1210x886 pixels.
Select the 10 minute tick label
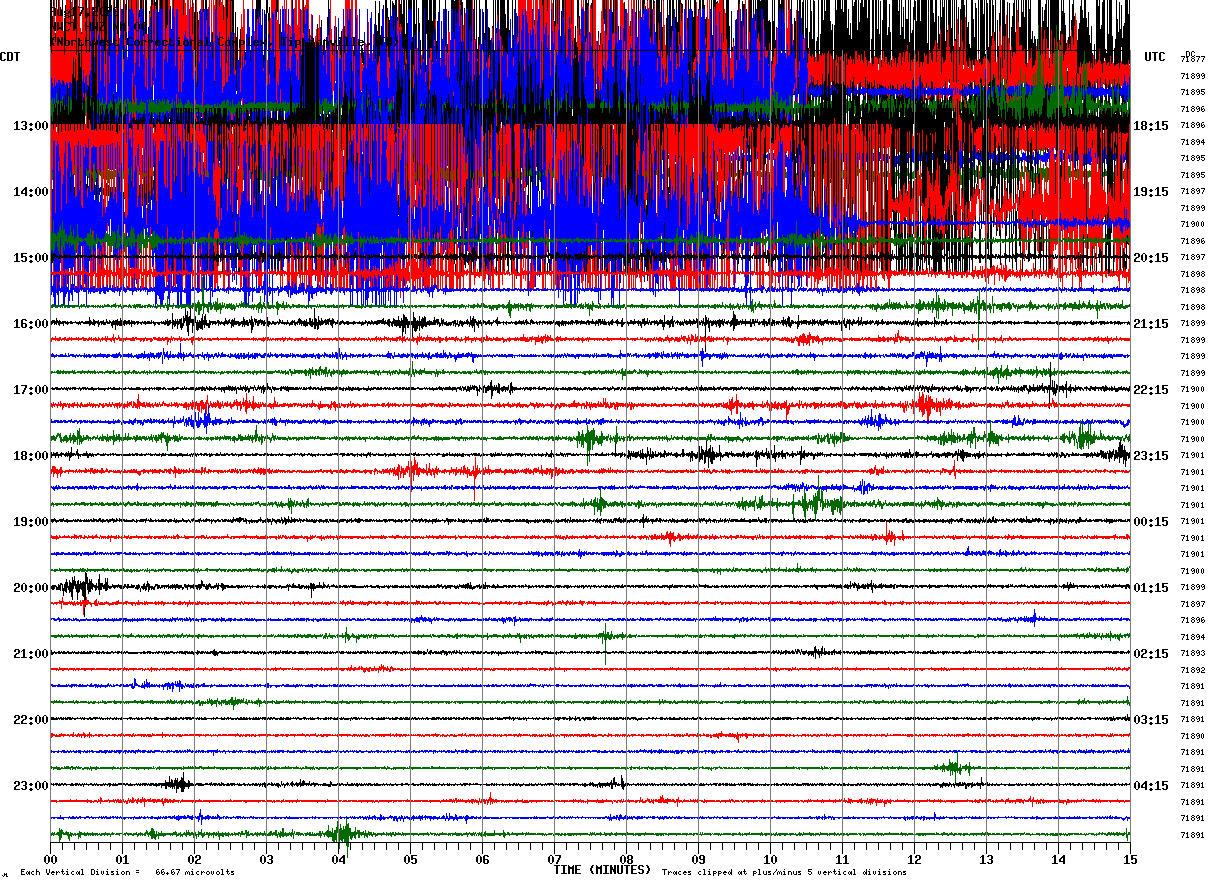[770, 860]
